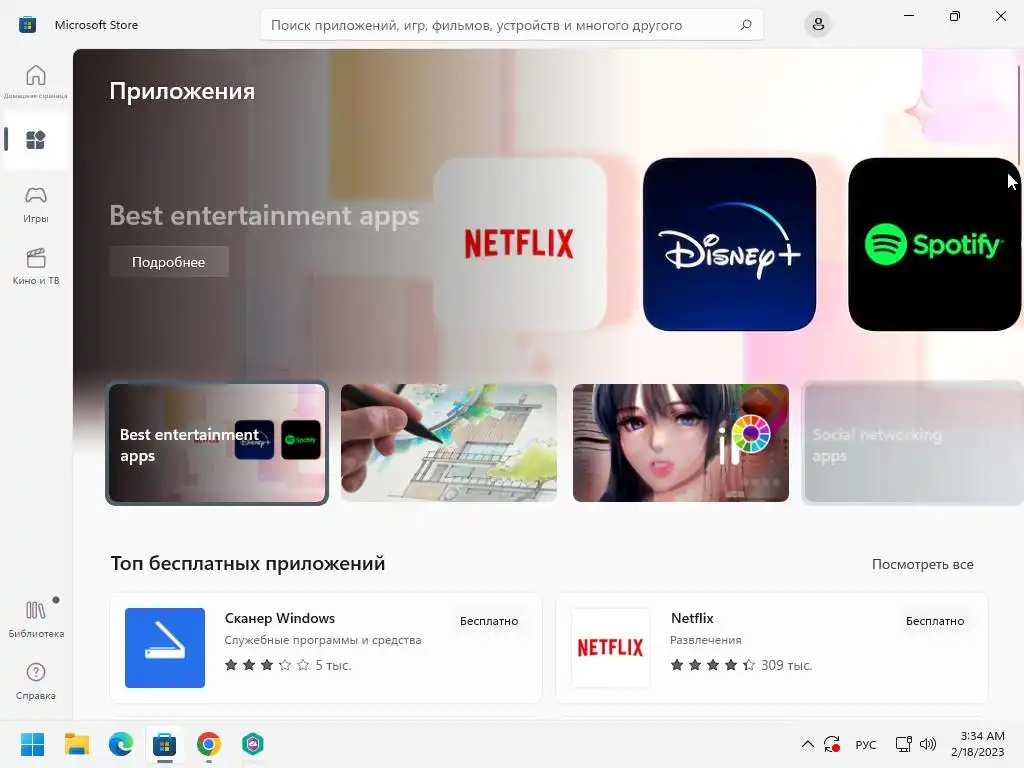Click the Best entertainment apps banner headline
Screen dimensions: 1024x768
point(264,216)
